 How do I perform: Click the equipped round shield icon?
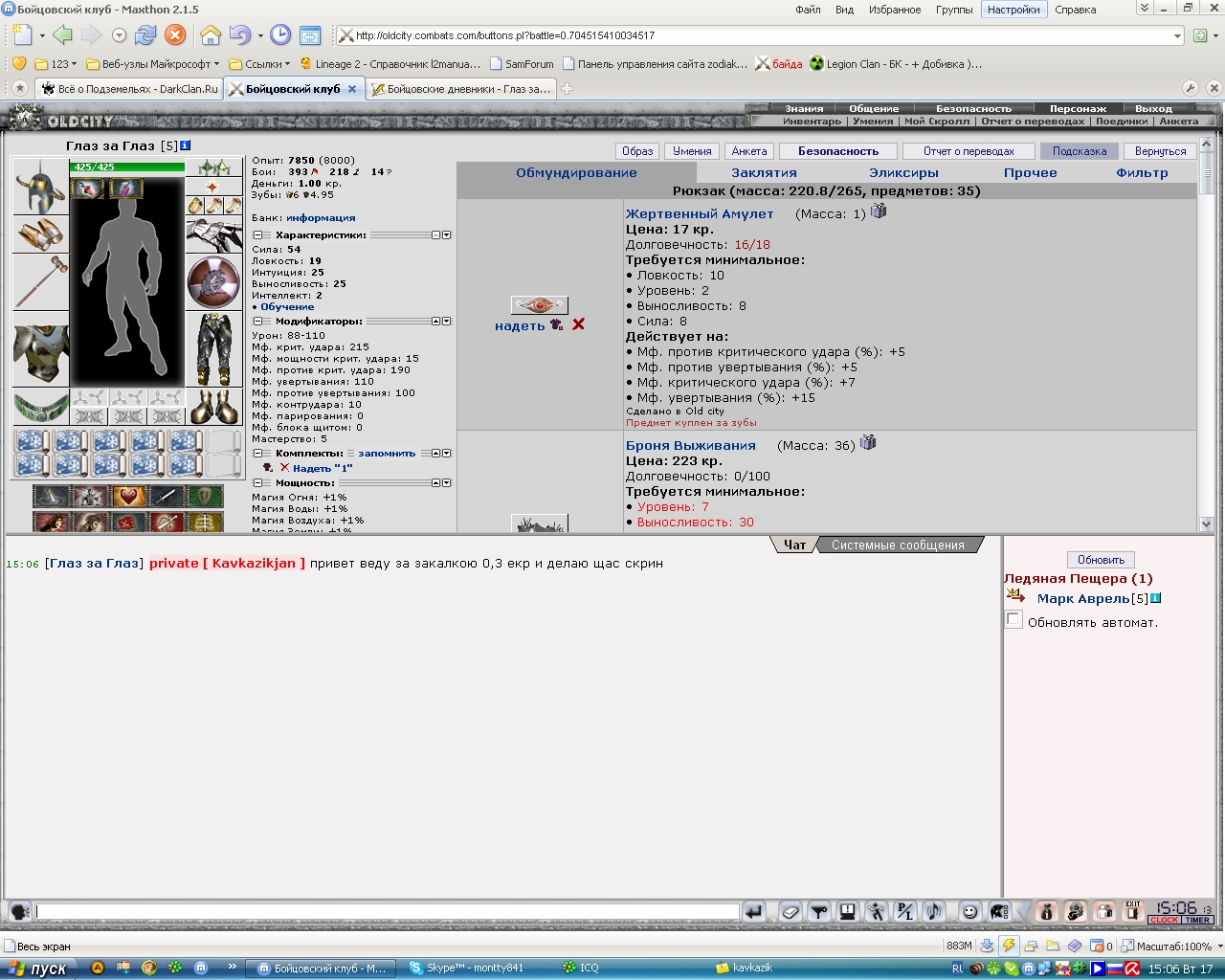[x=213, y=282]
